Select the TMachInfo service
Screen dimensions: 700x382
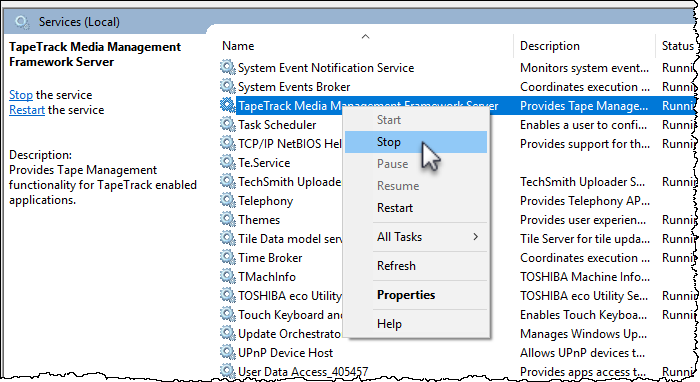(267, 277)
